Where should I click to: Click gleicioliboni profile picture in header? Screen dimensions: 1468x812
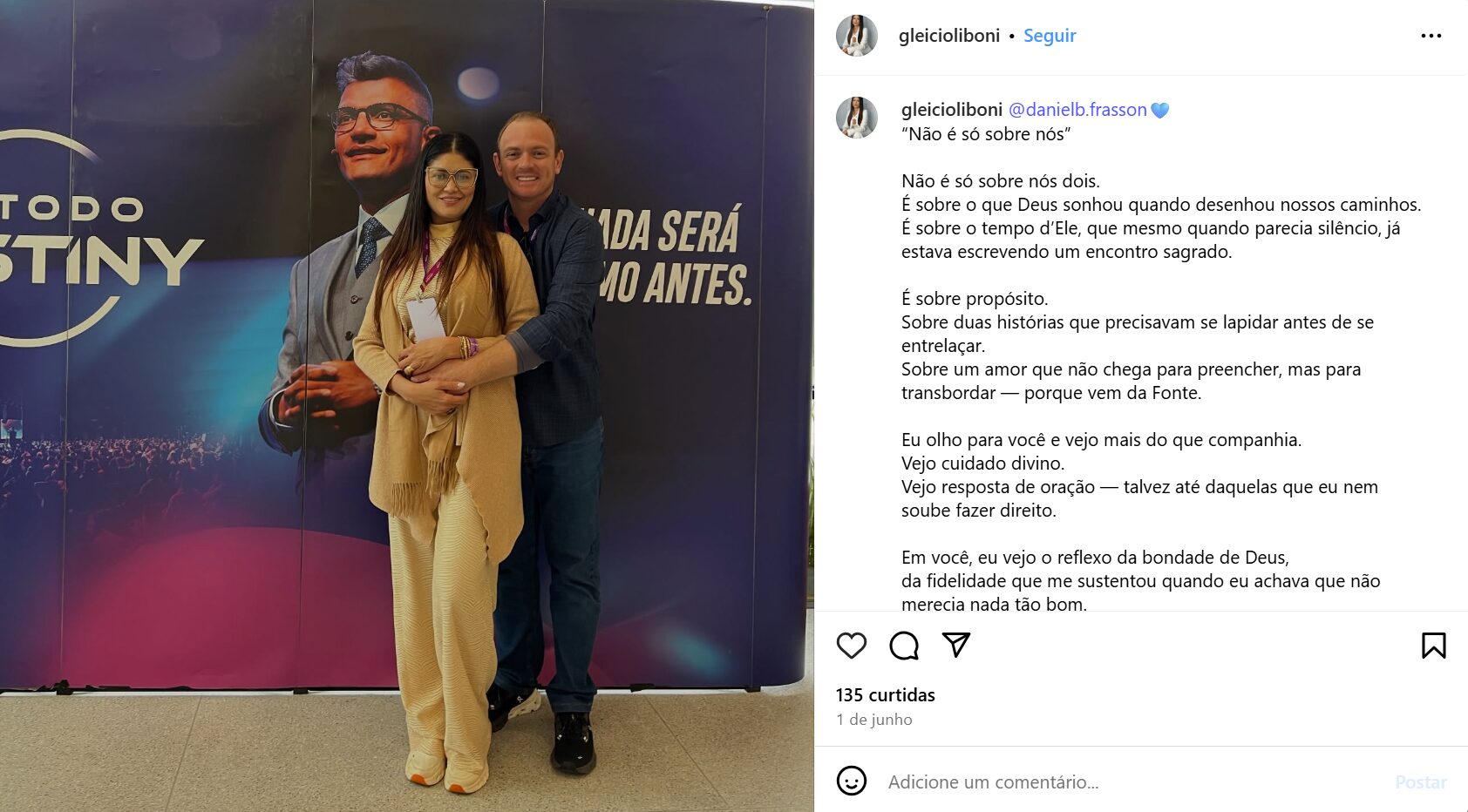pyautogui.click(x=857, y=36)
